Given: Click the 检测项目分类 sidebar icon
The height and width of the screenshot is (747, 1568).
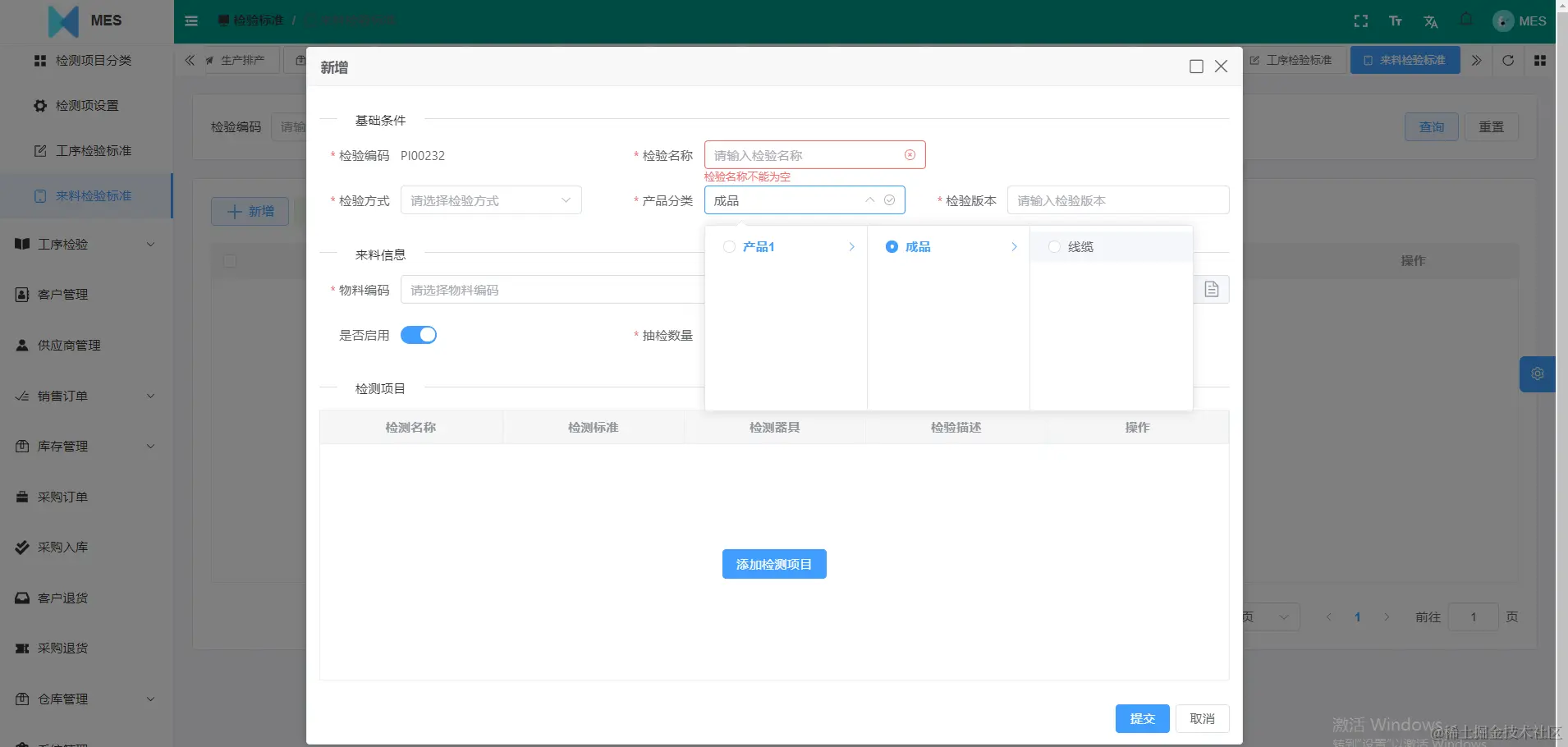Looking at the screenshot, I should [x=39, y=61].
